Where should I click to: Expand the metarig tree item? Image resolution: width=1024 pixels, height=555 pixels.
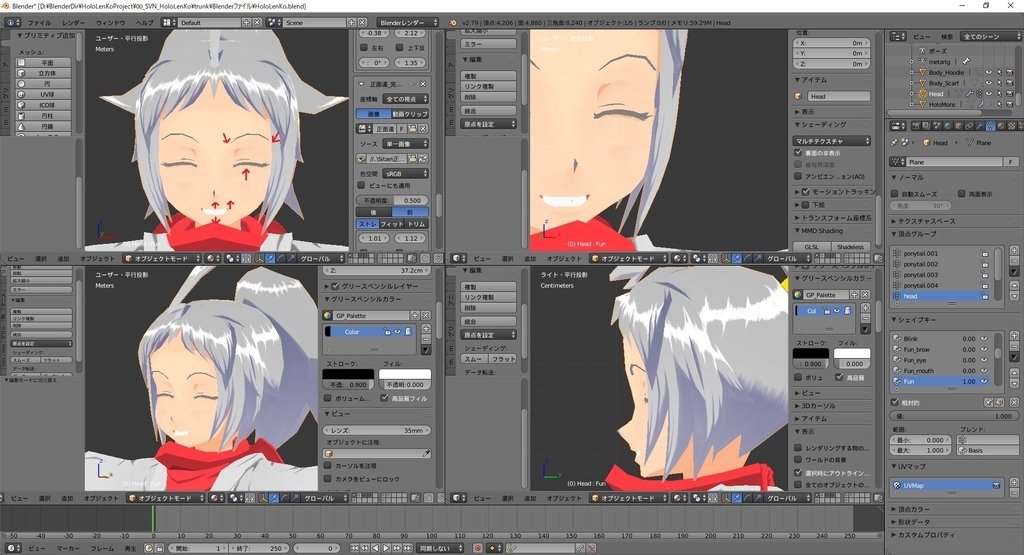click(912, 62)
